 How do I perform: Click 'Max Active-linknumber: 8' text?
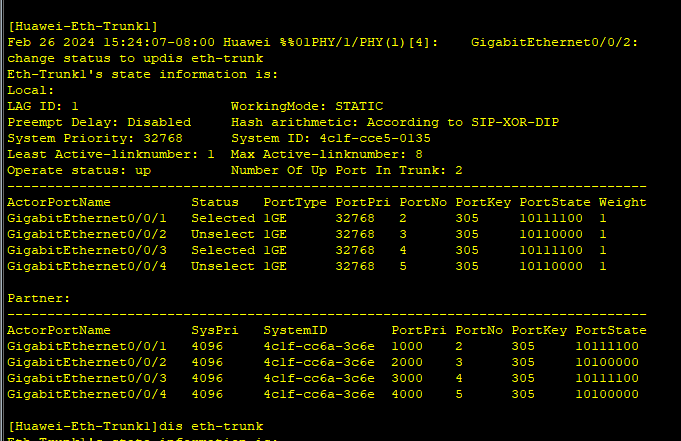[326, 154]
